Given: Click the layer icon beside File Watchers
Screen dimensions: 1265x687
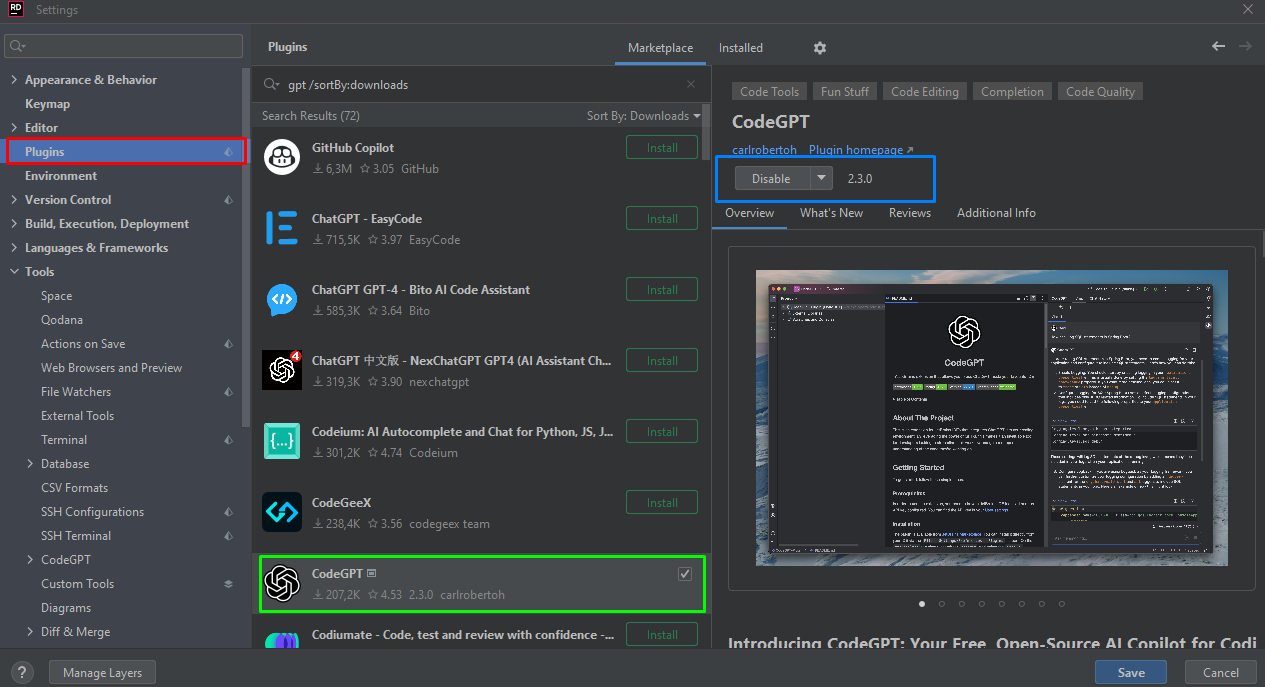Looking at the screenshot, I should [x=229, y=392].
